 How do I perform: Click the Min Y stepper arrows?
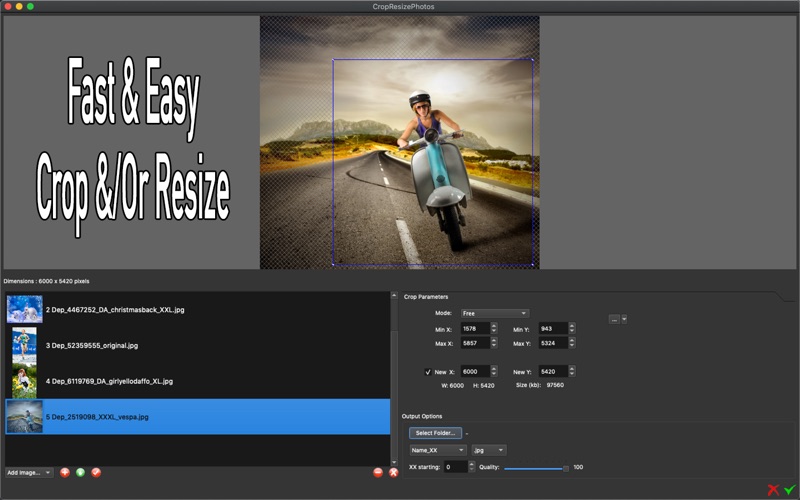(x=572, y=329)
